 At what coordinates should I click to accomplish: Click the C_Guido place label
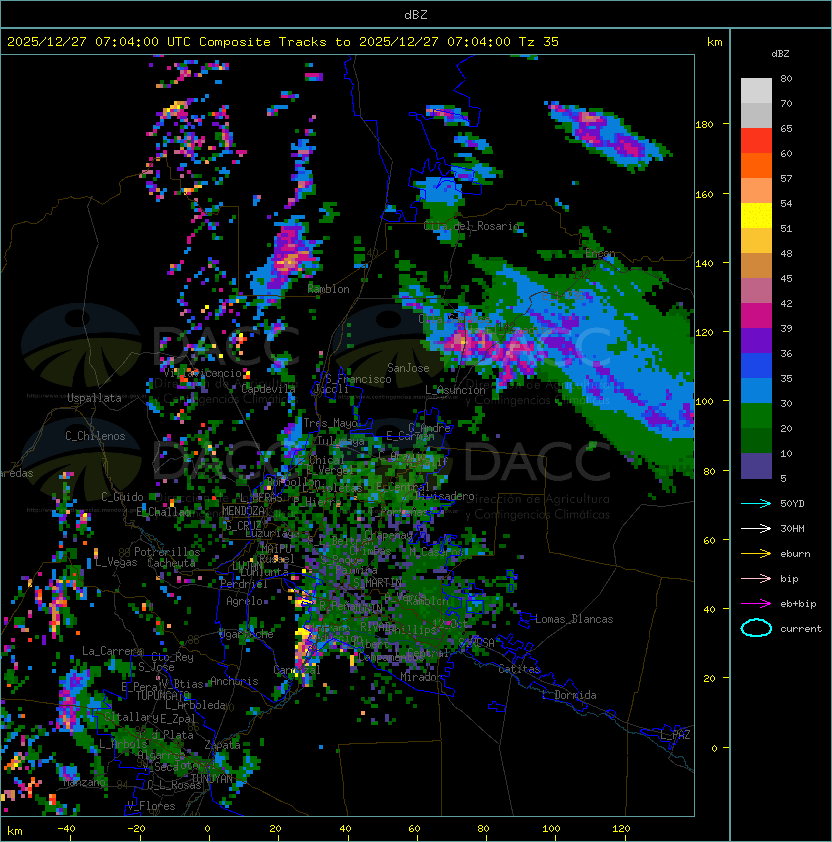(x=122, y=497)
